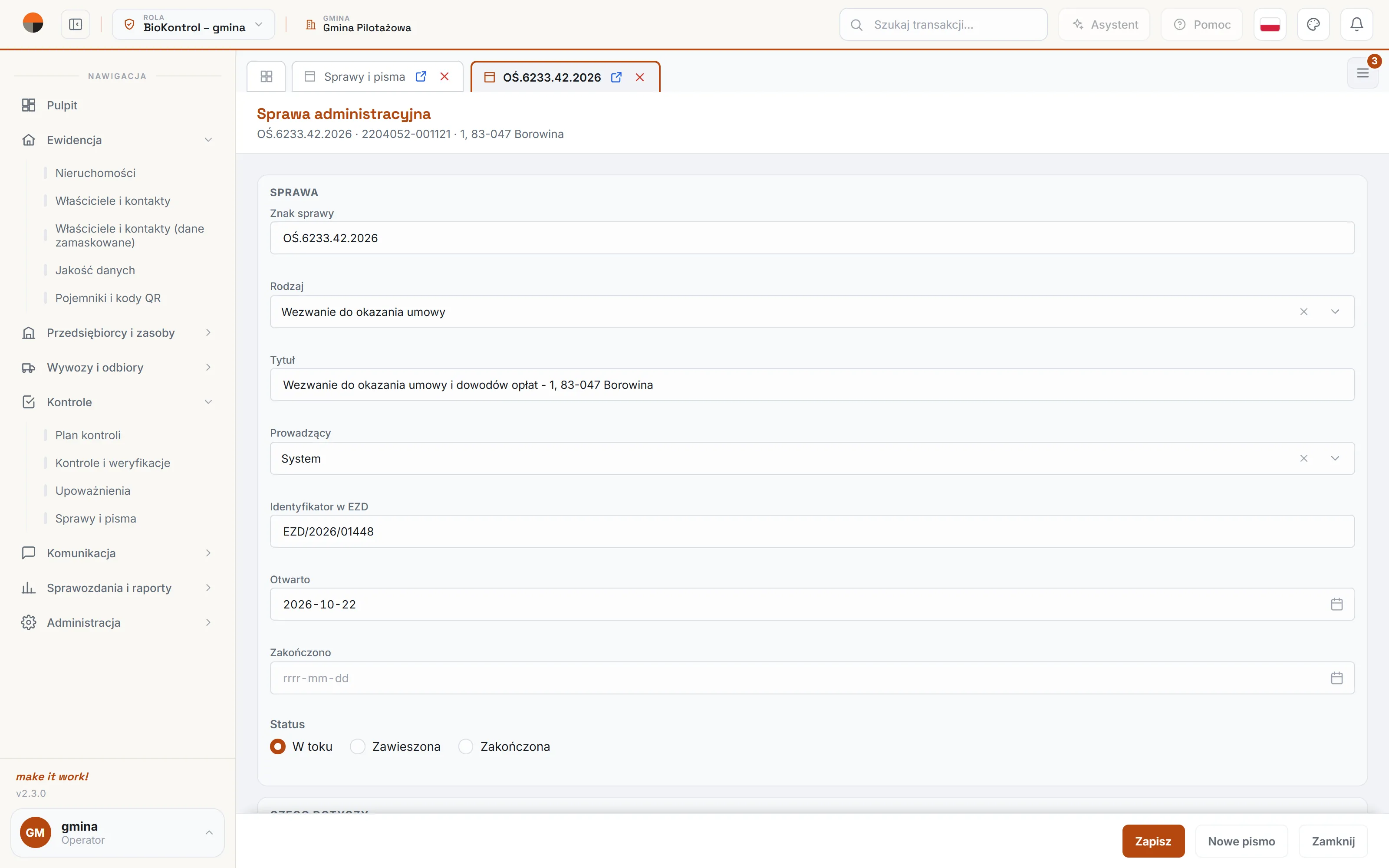Viewport: 1389px width, 868px height.
Task: Click the Nowe pismo button
Action: pyautogui.click(x=1241, y=841)
